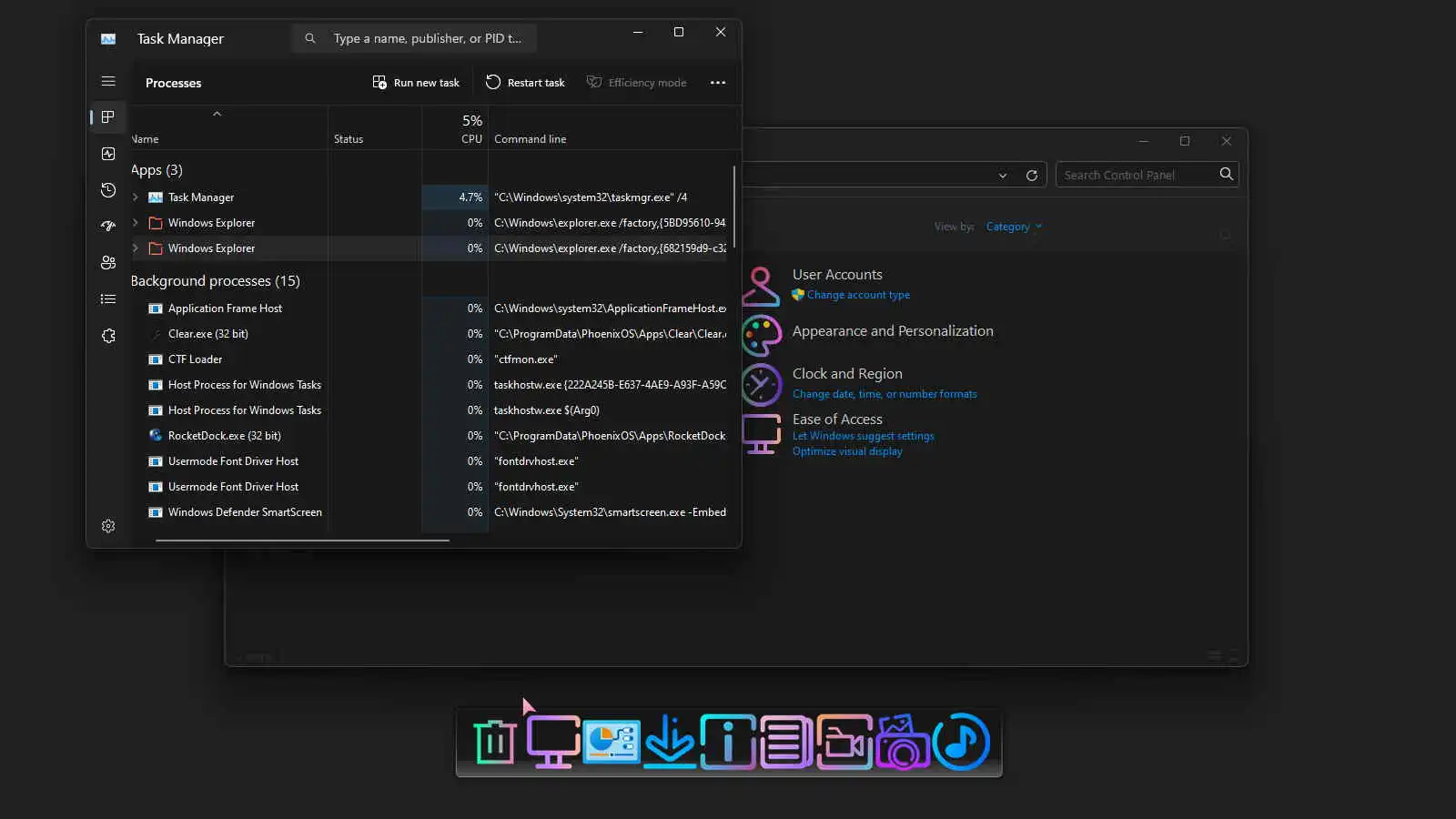Viewport: 1456px width, 819px height.
Task: Open Clock and Region category
Action: pyautogui.click(x=847, y=374)
